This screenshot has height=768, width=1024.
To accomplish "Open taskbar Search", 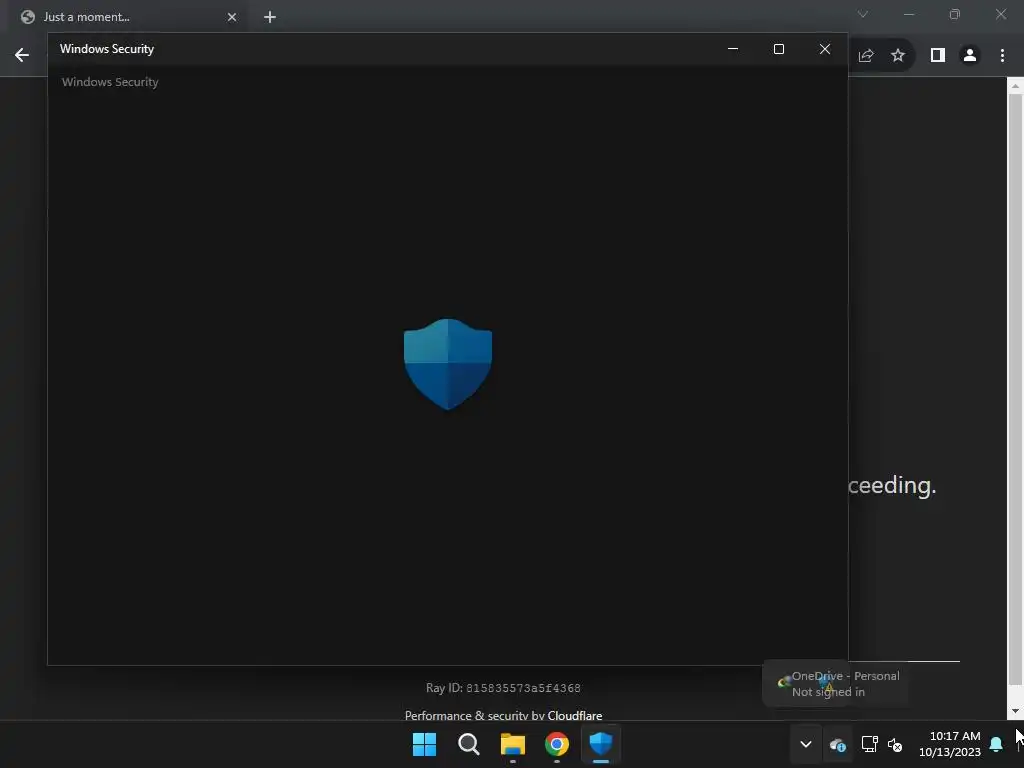I will pos(468,744).
